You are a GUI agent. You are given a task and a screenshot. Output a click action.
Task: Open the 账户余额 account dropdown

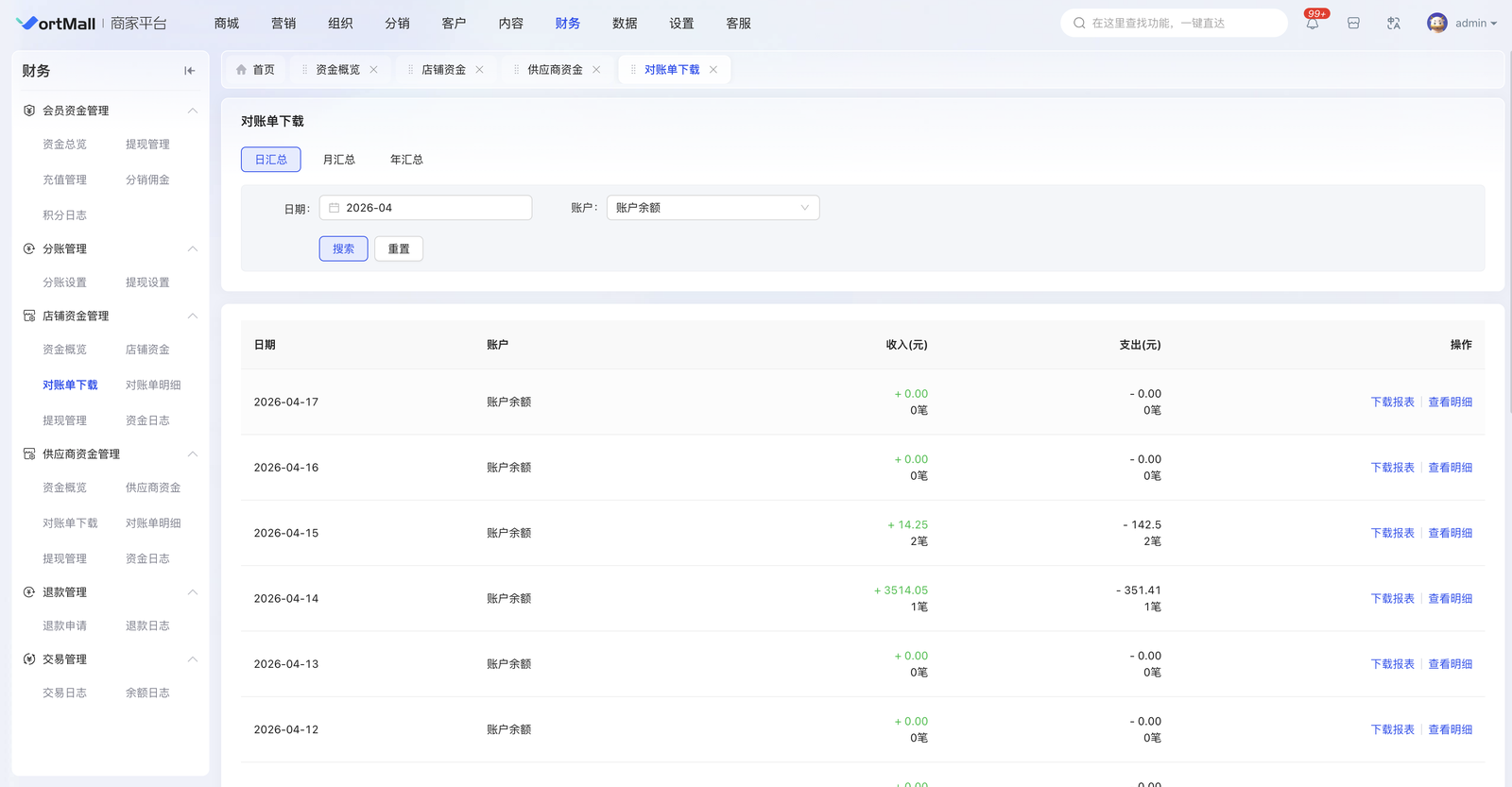pyautogui.click(x=713, y=208)
